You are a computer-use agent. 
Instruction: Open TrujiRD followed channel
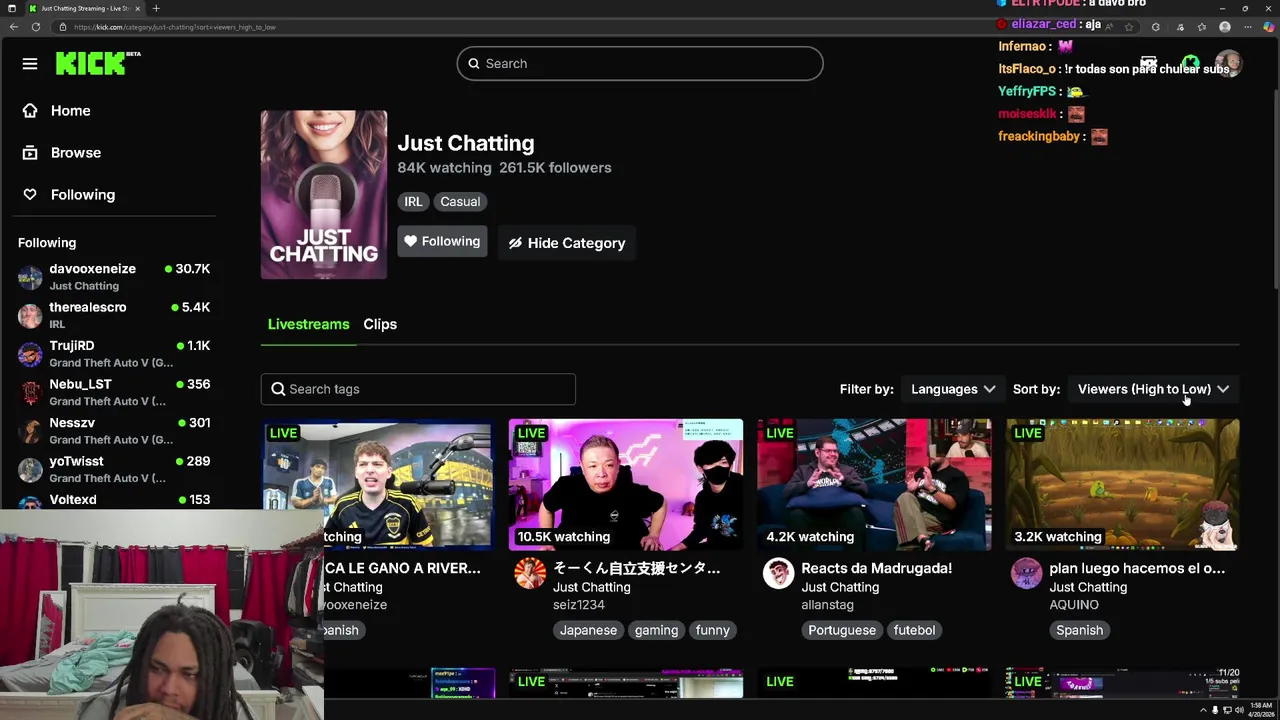[115, 354]
